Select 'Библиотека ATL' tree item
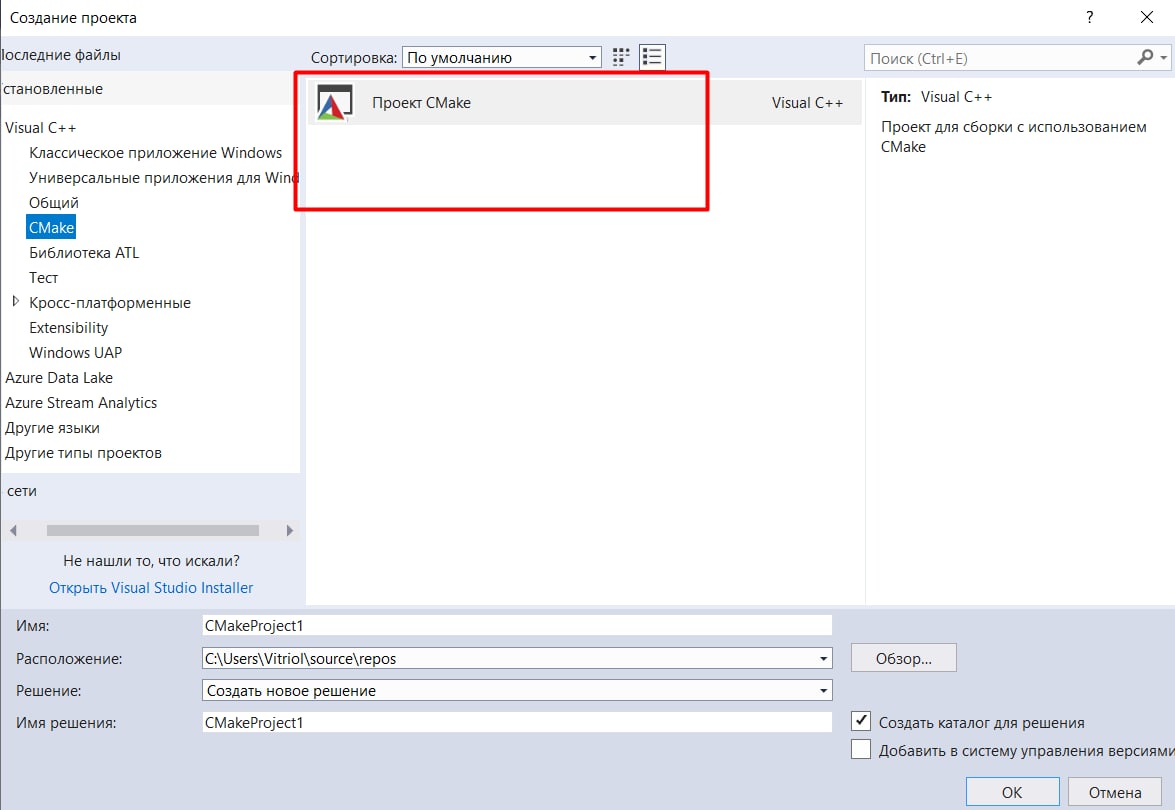The image size is (1175, 810). pyautogui.click(x=84, y=253)
